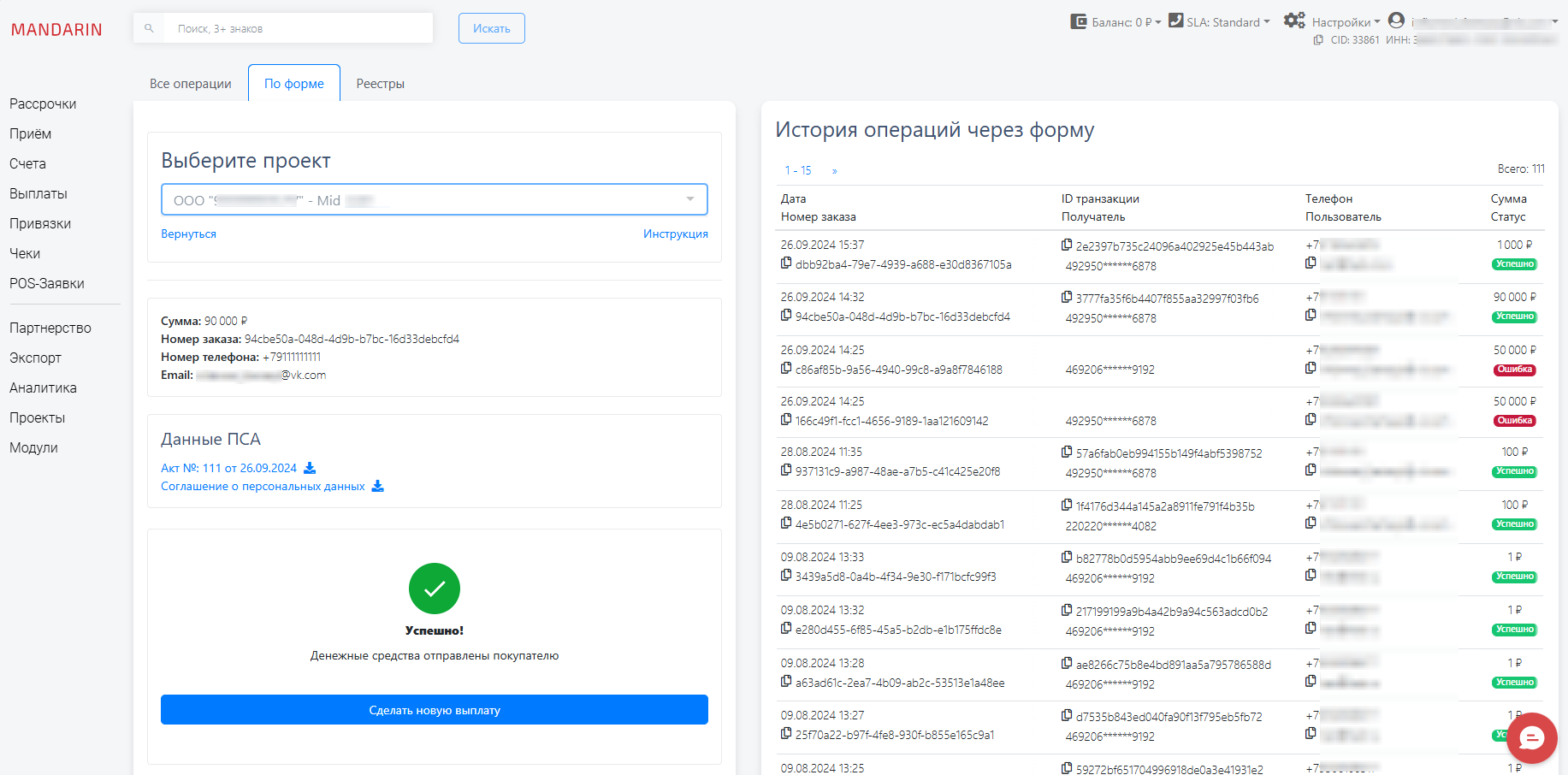
Task: Click the Баланс wallet card icon
Action: [1077, 21]
